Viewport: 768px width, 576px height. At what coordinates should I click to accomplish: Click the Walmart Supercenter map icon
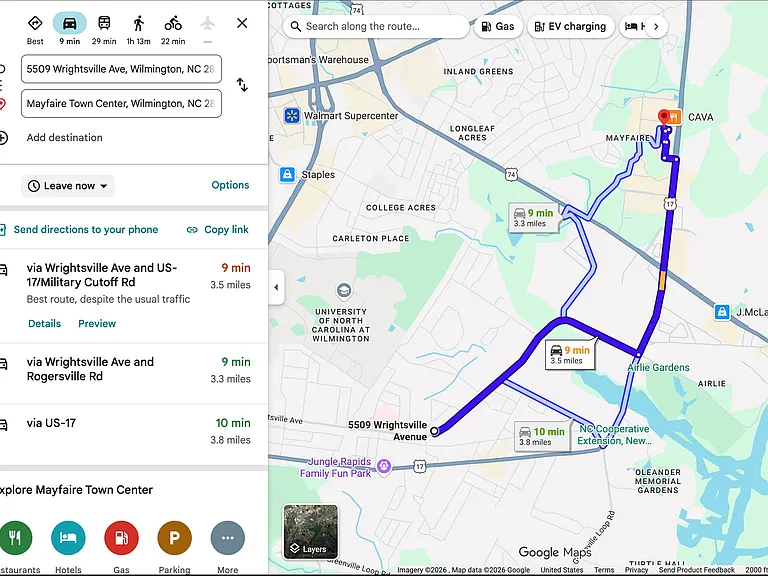click(x=292, y=116)
